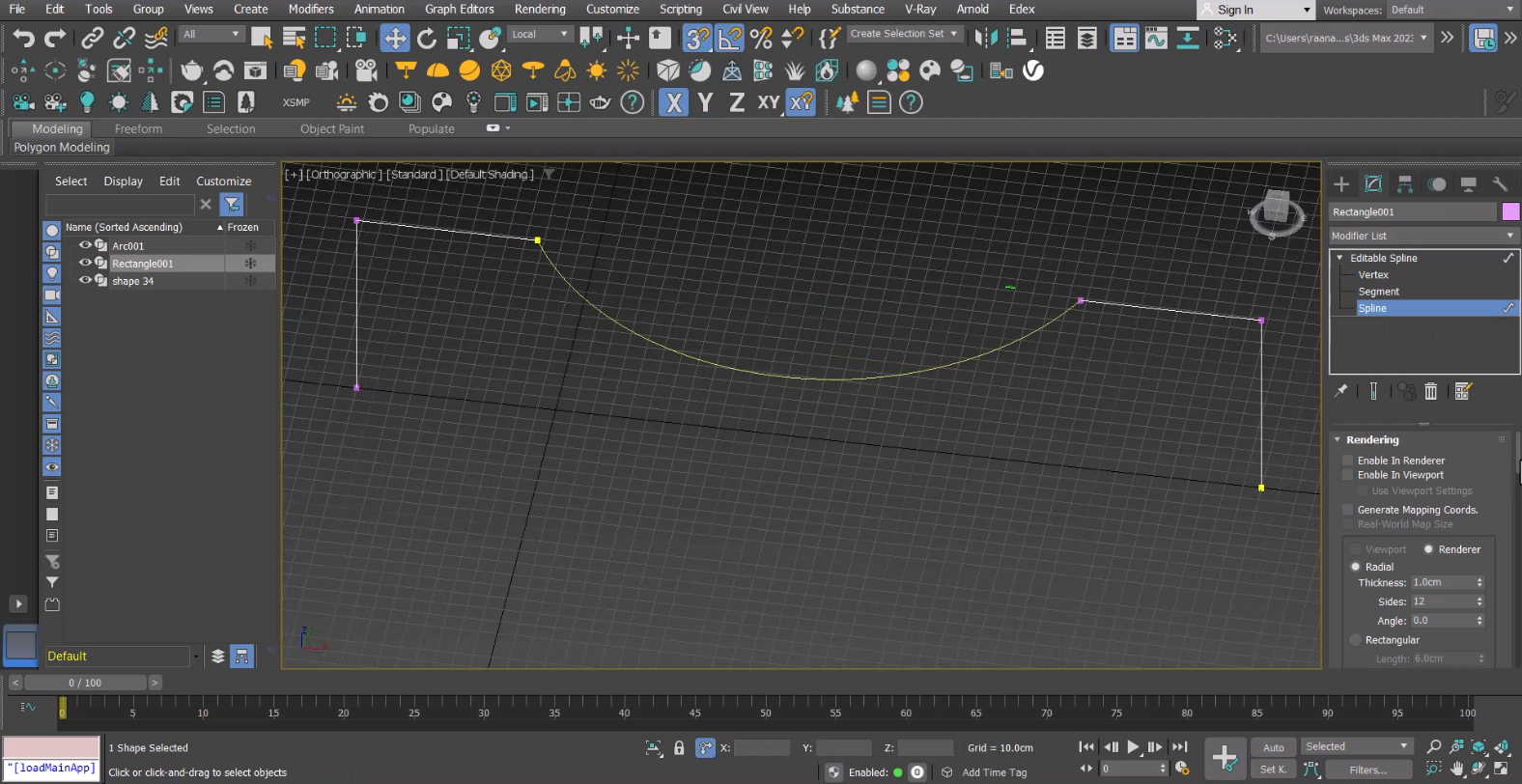Viewport: 1522px width, 784px height.
Task: Enable In Renderer checkbox
Action: pyautogui.click(x=1348, y=461)
